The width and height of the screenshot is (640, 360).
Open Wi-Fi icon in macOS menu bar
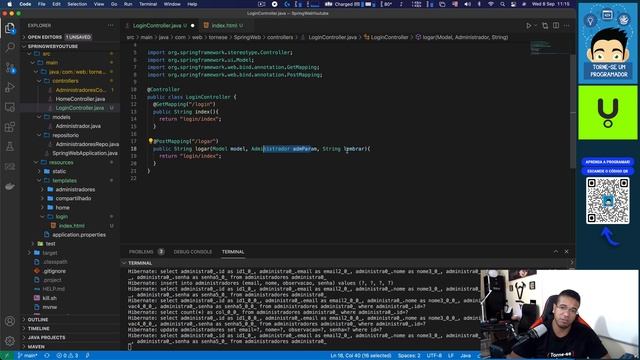tap(491, 4)
